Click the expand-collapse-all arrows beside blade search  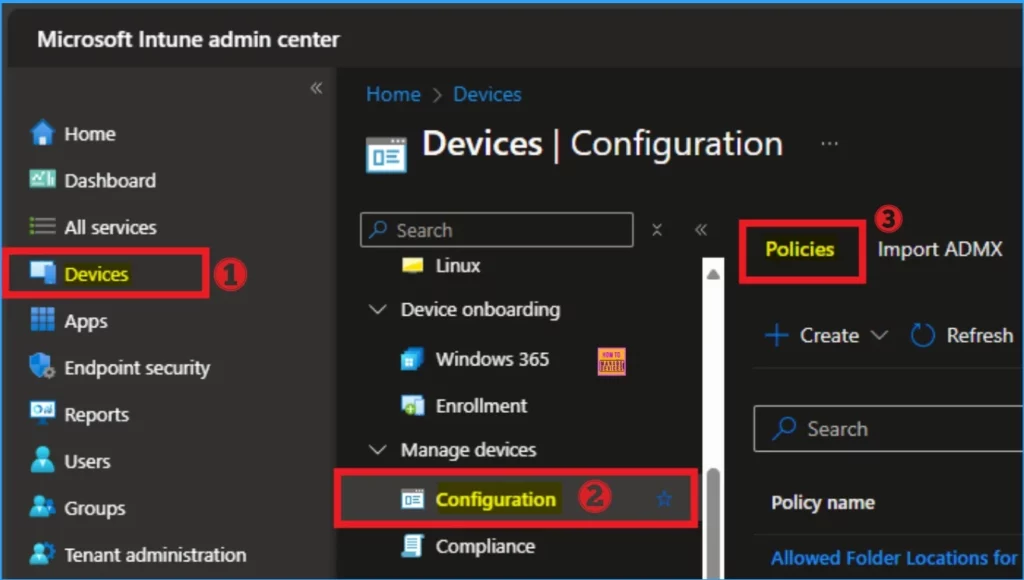click(x=657, y=230)
